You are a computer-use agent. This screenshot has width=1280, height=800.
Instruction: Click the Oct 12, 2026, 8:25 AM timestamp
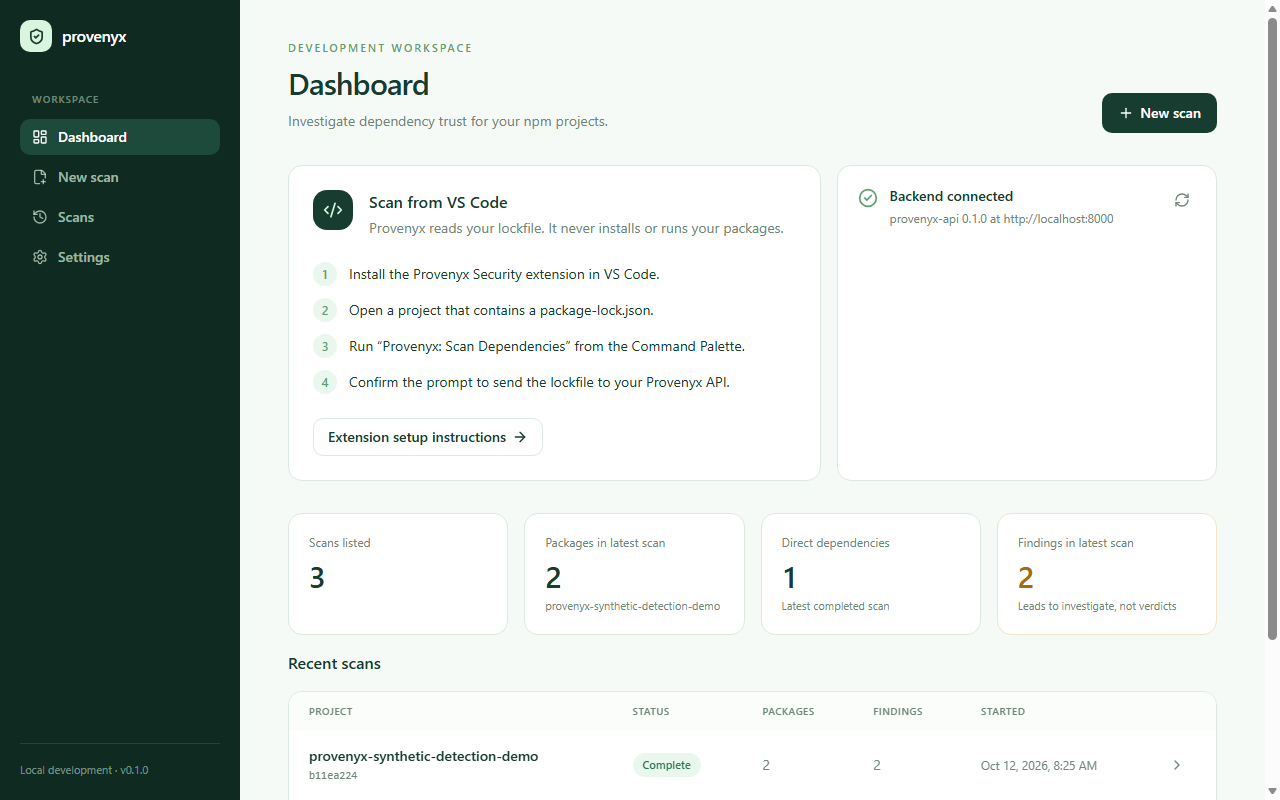pos(1039,766)
